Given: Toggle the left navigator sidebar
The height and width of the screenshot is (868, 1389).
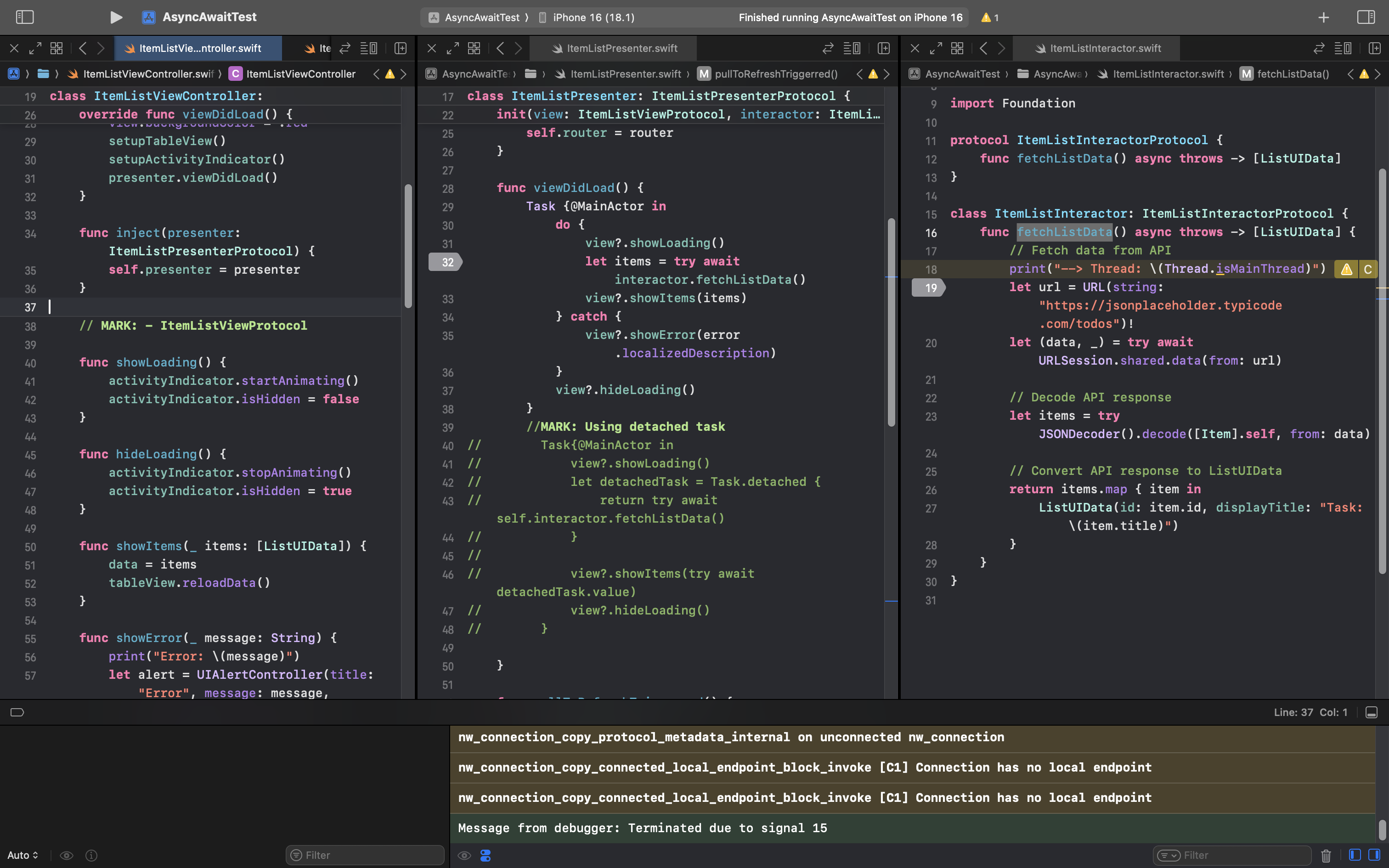Looking at the screenshot, I should [25, 17].
